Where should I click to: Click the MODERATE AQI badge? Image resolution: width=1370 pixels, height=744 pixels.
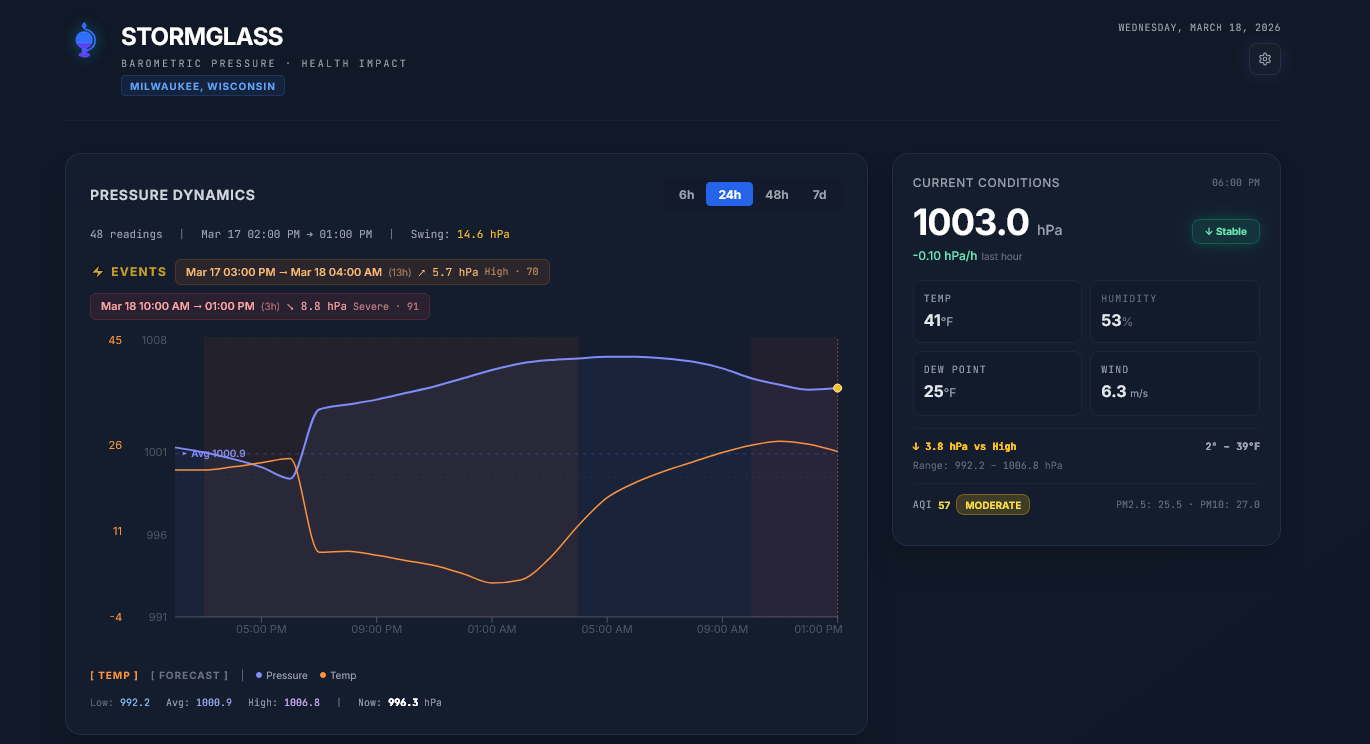tap(992, 505)
